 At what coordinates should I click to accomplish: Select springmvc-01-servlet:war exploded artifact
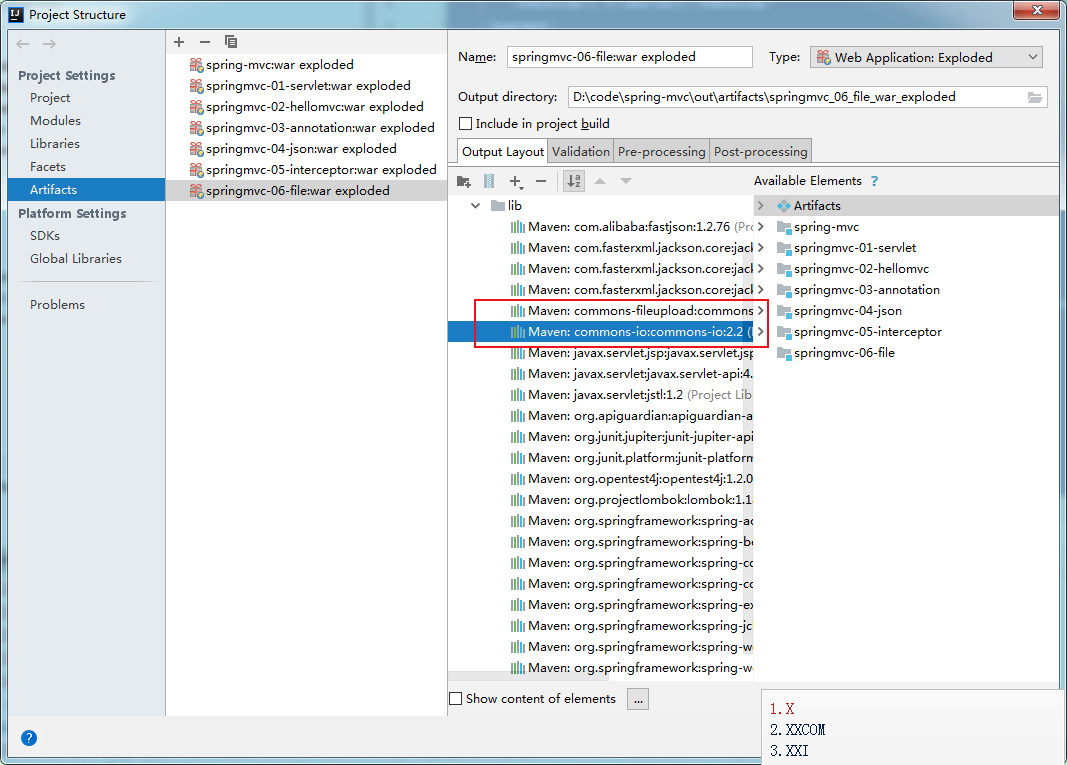[306, 86]
